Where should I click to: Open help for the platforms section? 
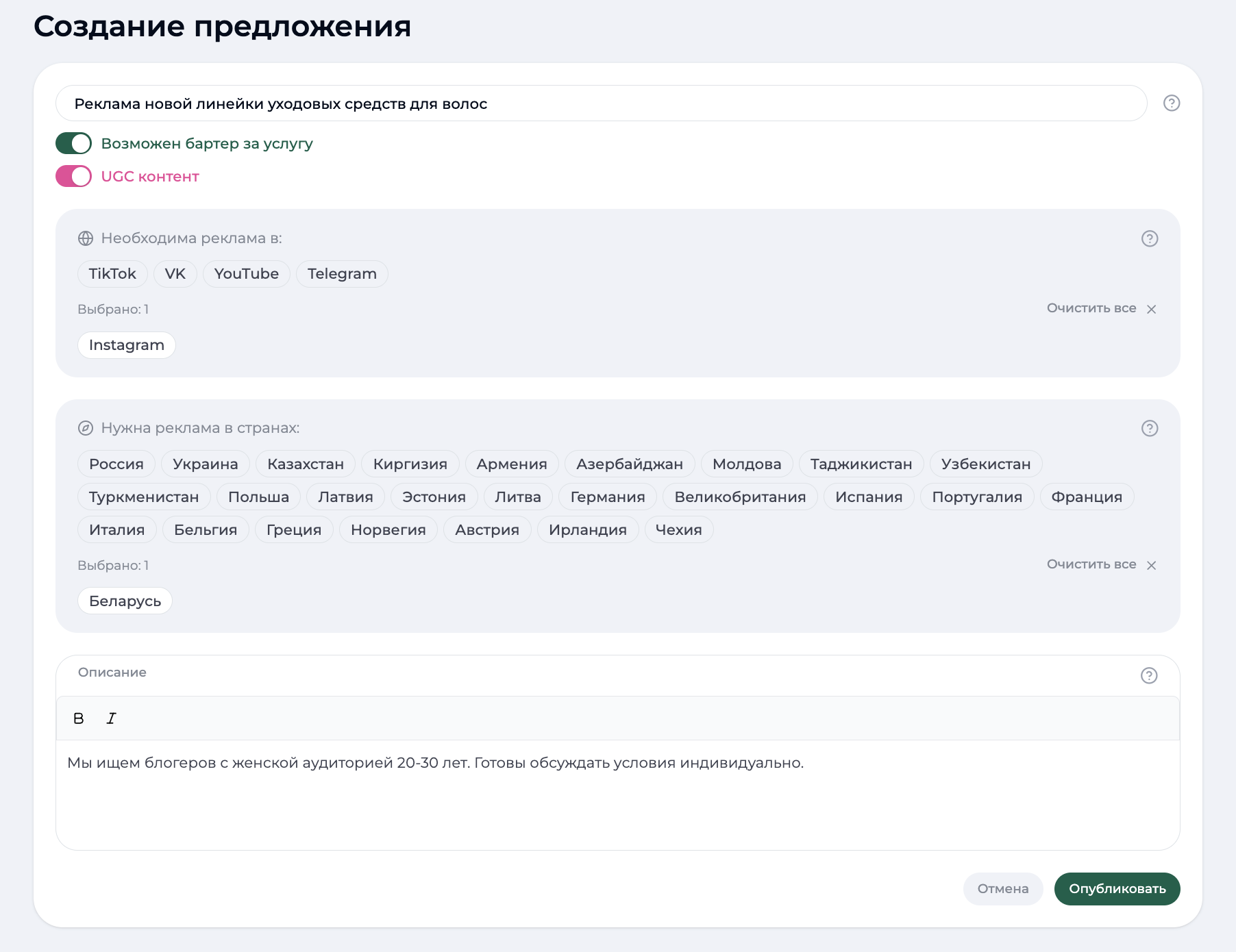(1150, 239)
